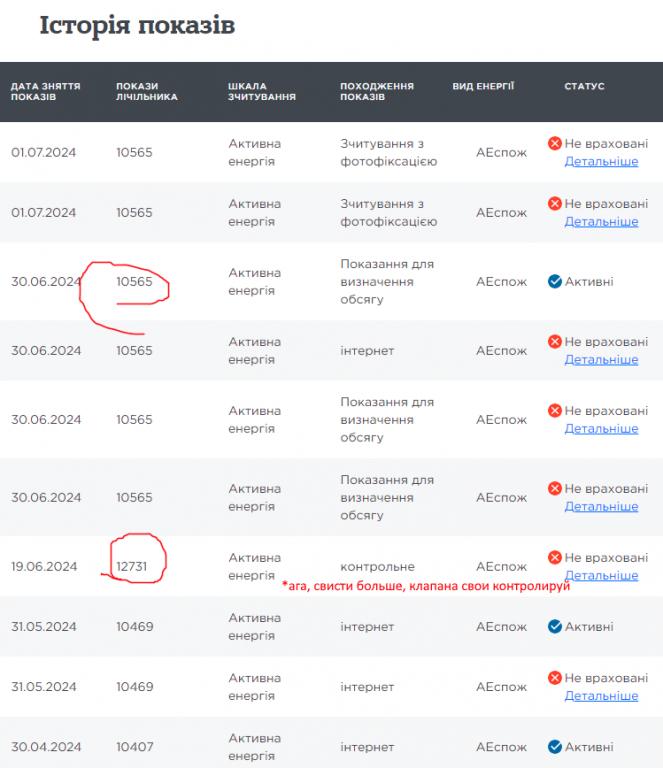Click red X icon in topmost table row
663x768 pixels.
click(555, 144)
